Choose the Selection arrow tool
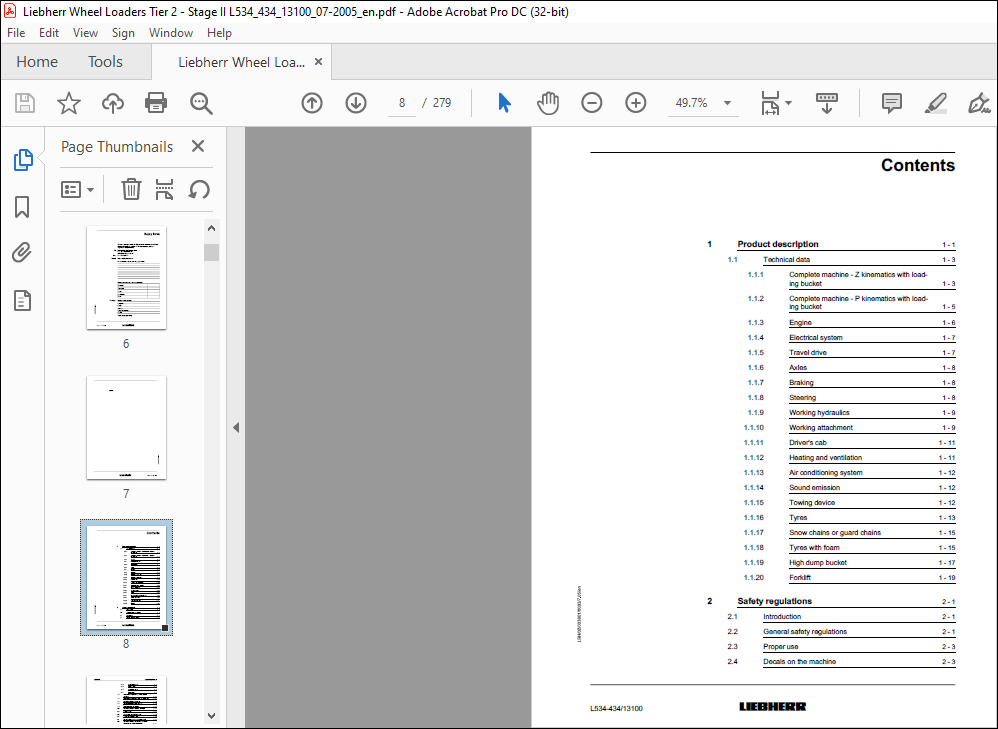Viewport: 998px width, 729px height. 504,103
